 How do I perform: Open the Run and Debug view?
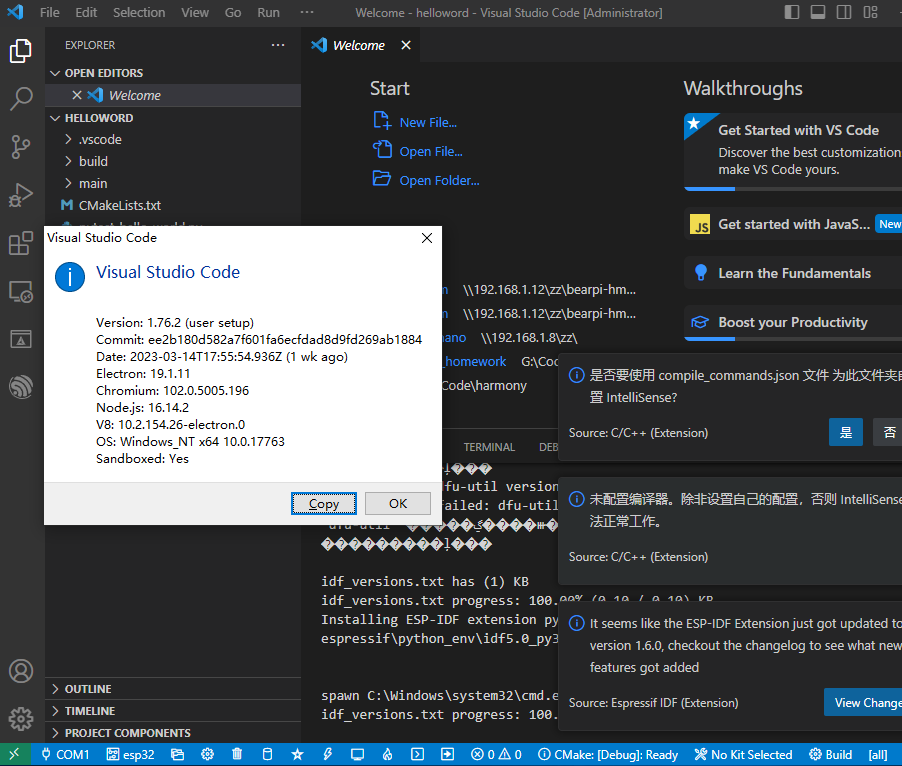20,195
